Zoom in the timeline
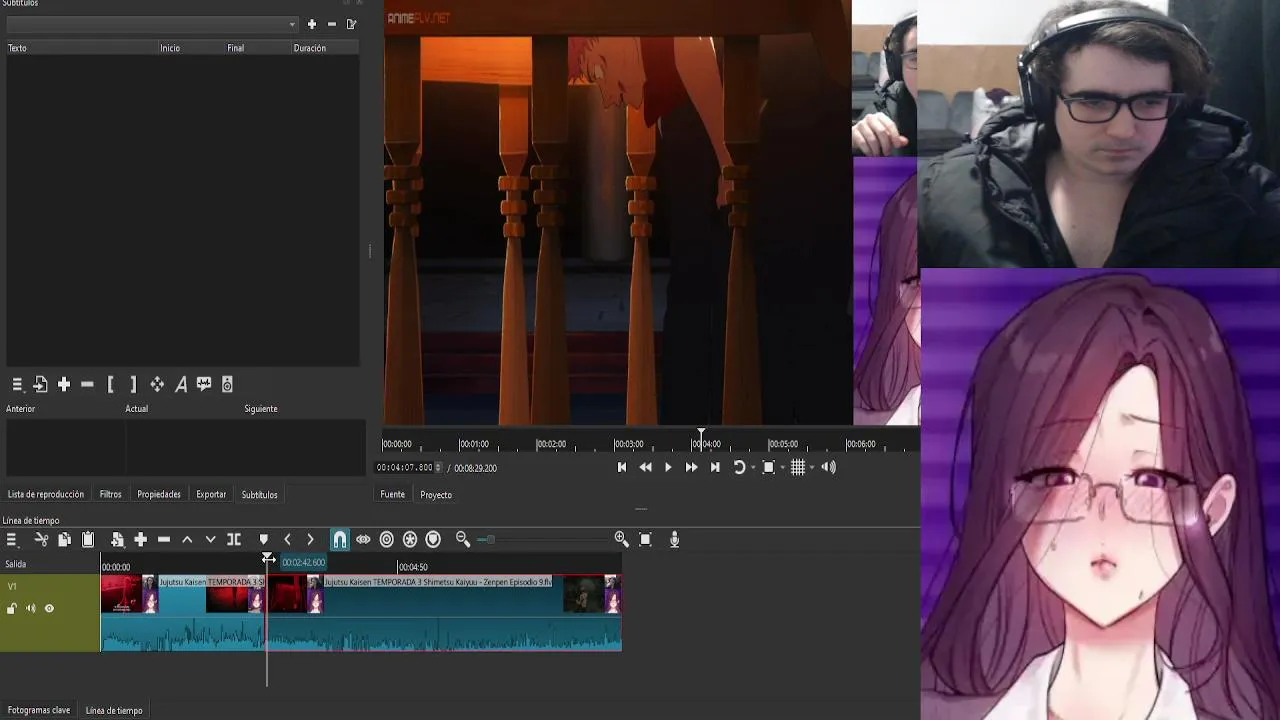This screenshot has width=1280, height=720. click(x=622, y=539)
